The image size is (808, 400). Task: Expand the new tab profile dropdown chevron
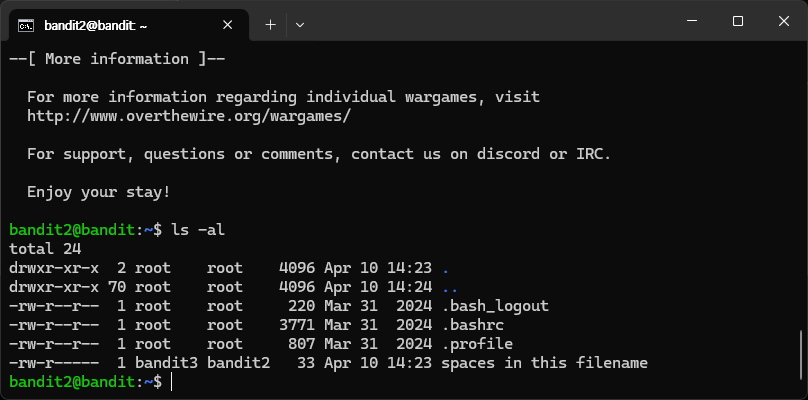pos(300,25)
